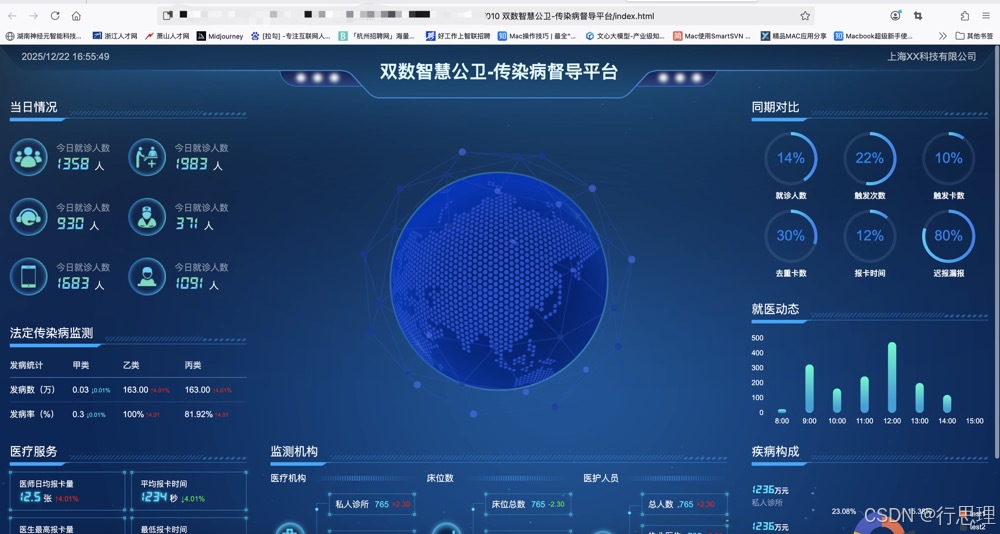The image size is (1000, 534).
Task: Select the 丙类 column header
Action: (193, 366)
